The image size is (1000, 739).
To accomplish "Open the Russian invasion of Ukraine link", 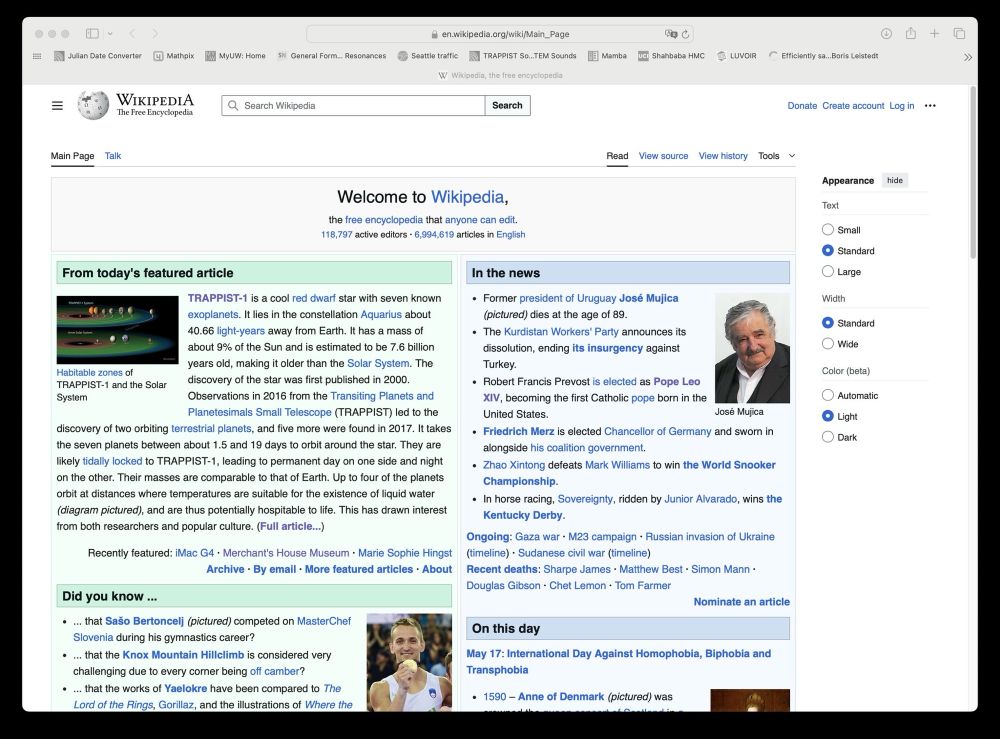I will coord(710,537).
